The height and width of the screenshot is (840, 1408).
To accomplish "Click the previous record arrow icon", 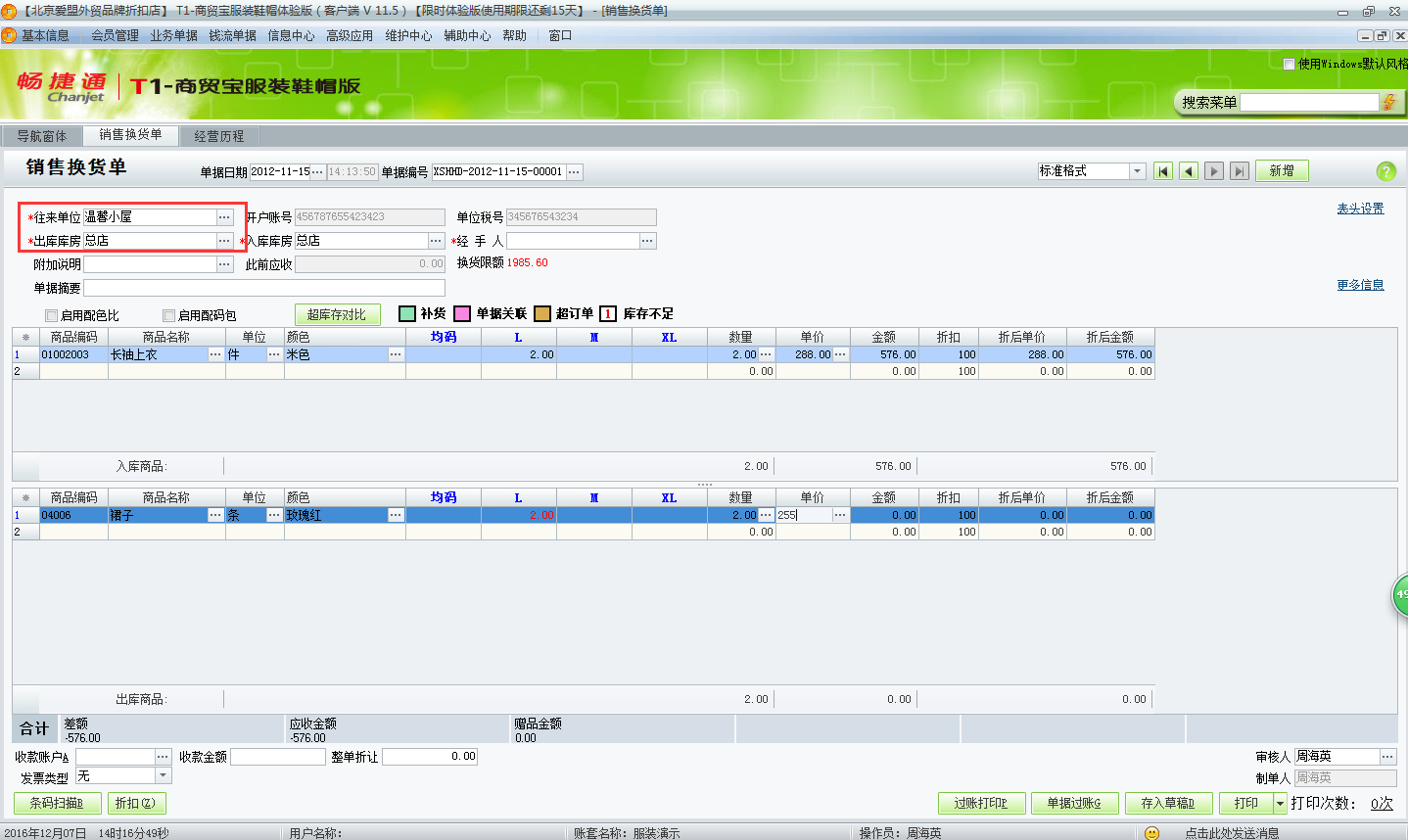I will [1189, 171].
